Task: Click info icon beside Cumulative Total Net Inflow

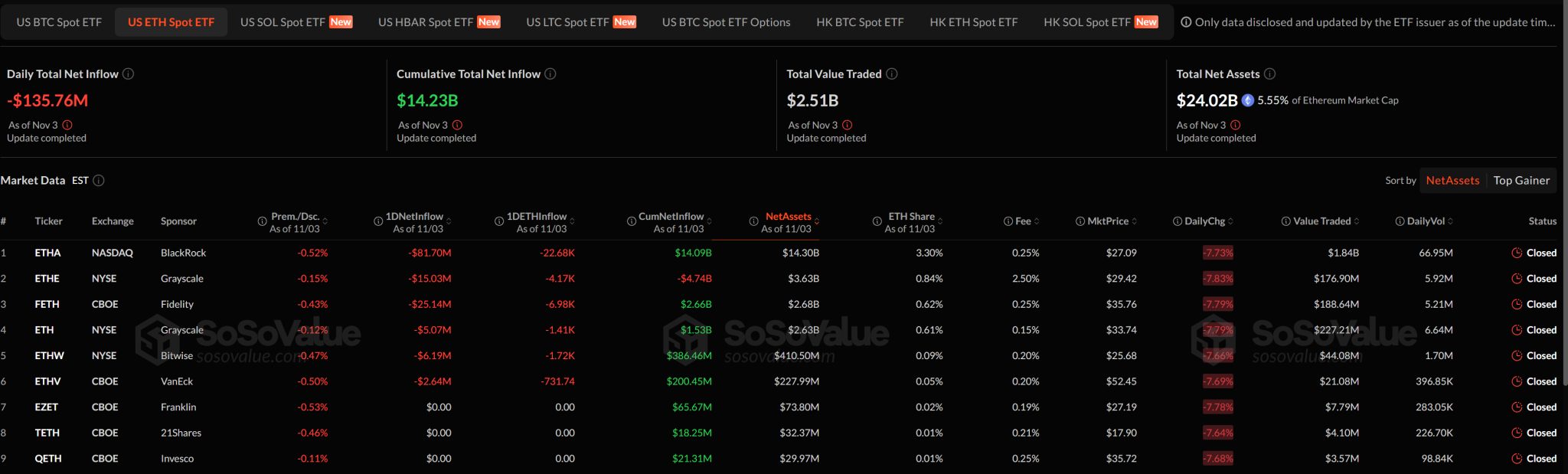Action: [x=550, y=74]
